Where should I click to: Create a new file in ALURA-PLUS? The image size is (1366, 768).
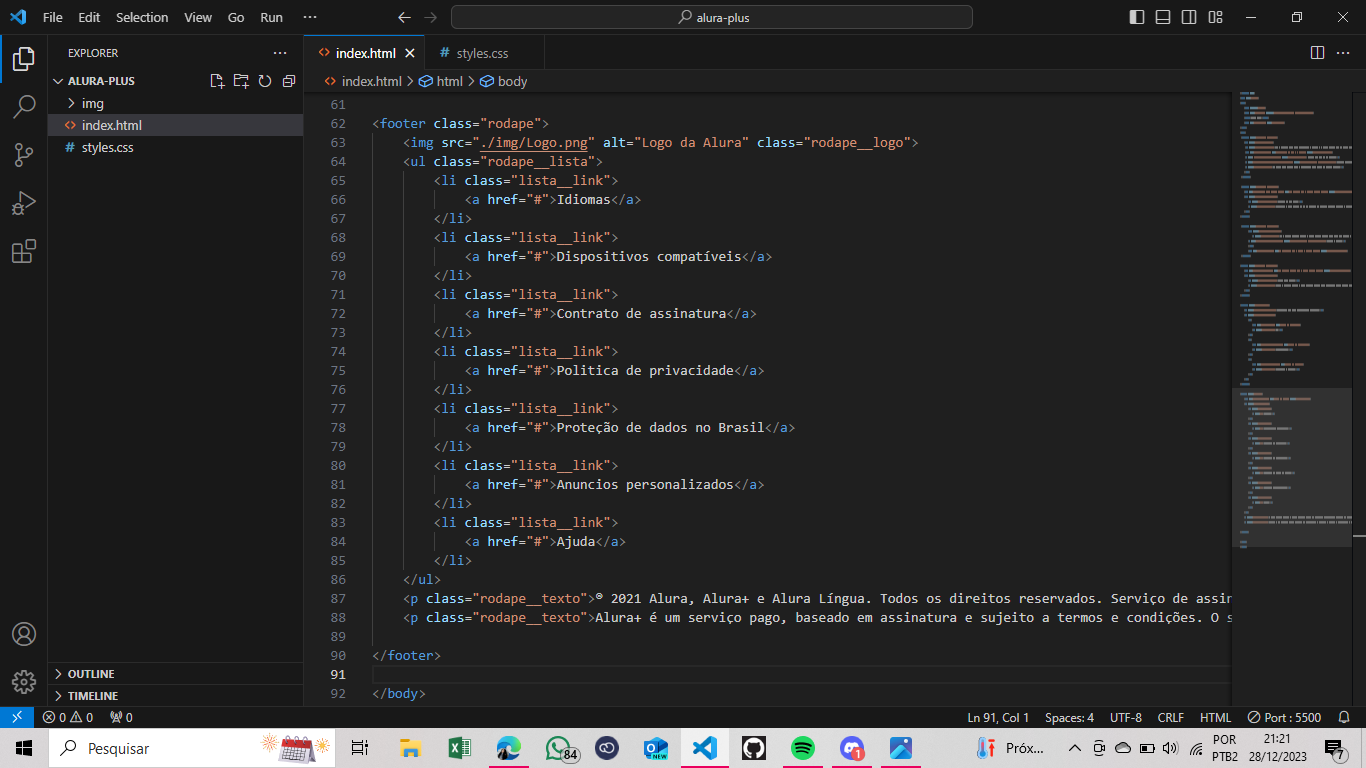pyautogui.click(x=217, y=81)
